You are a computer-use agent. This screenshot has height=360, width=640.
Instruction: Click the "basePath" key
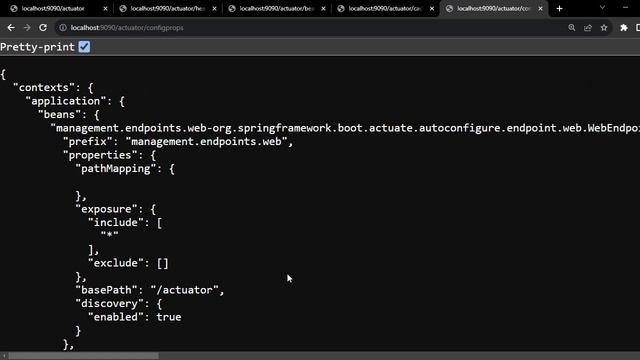point(106,290)
